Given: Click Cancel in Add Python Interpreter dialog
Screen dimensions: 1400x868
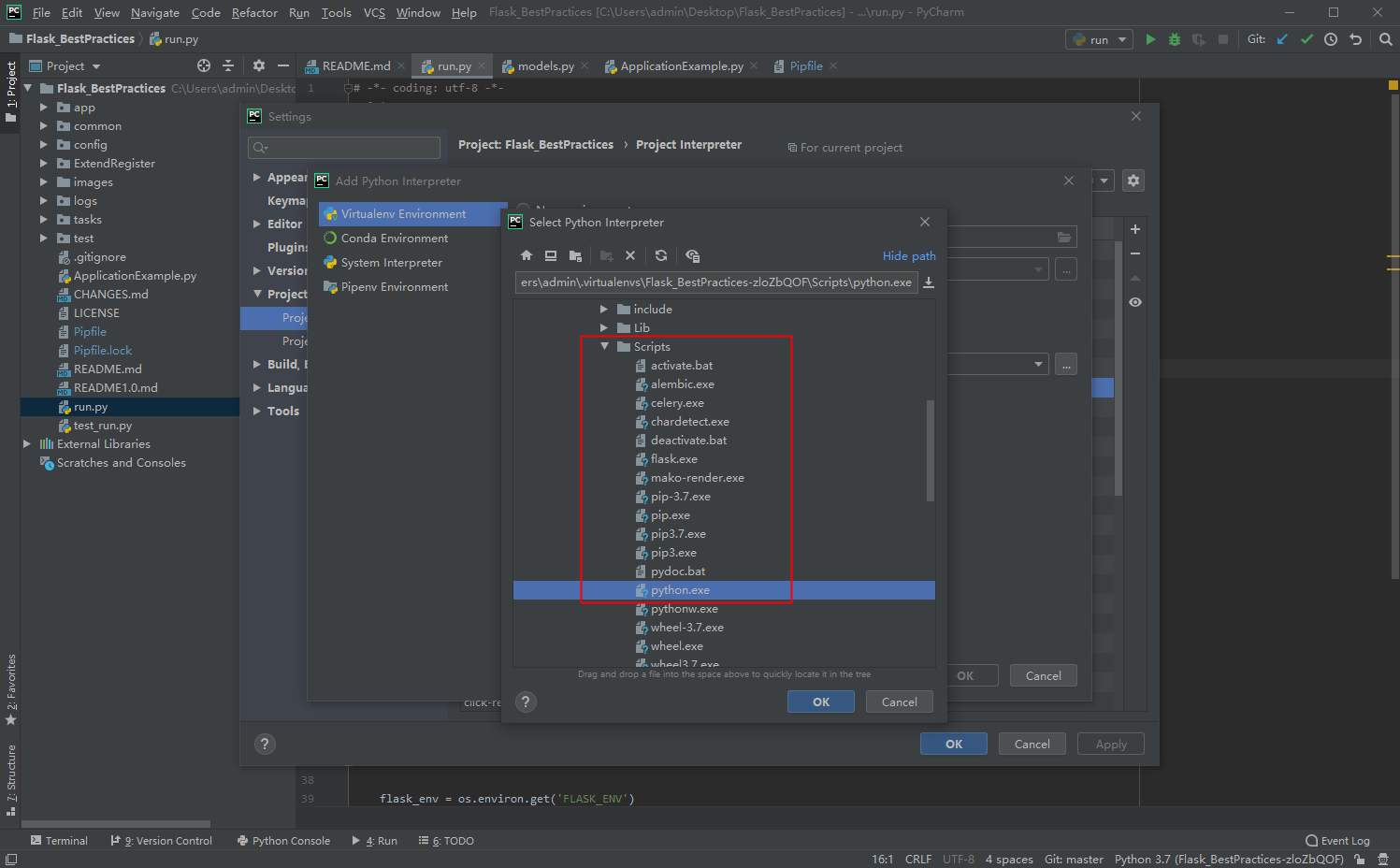Looking at the screenshot, I should pos(1044,675).
